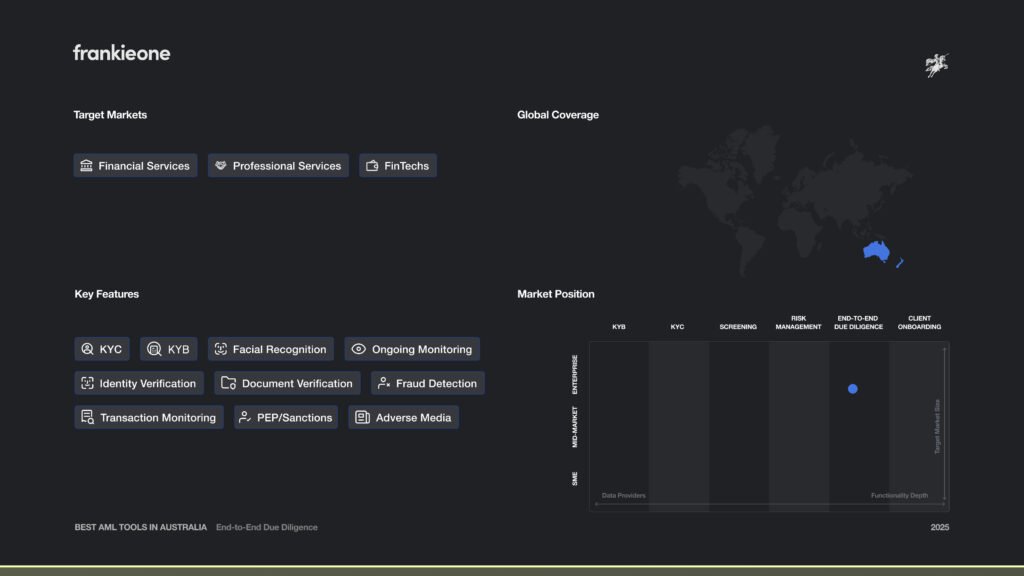
Task: Select the Adverse Media chip
Action: [404, 417]
